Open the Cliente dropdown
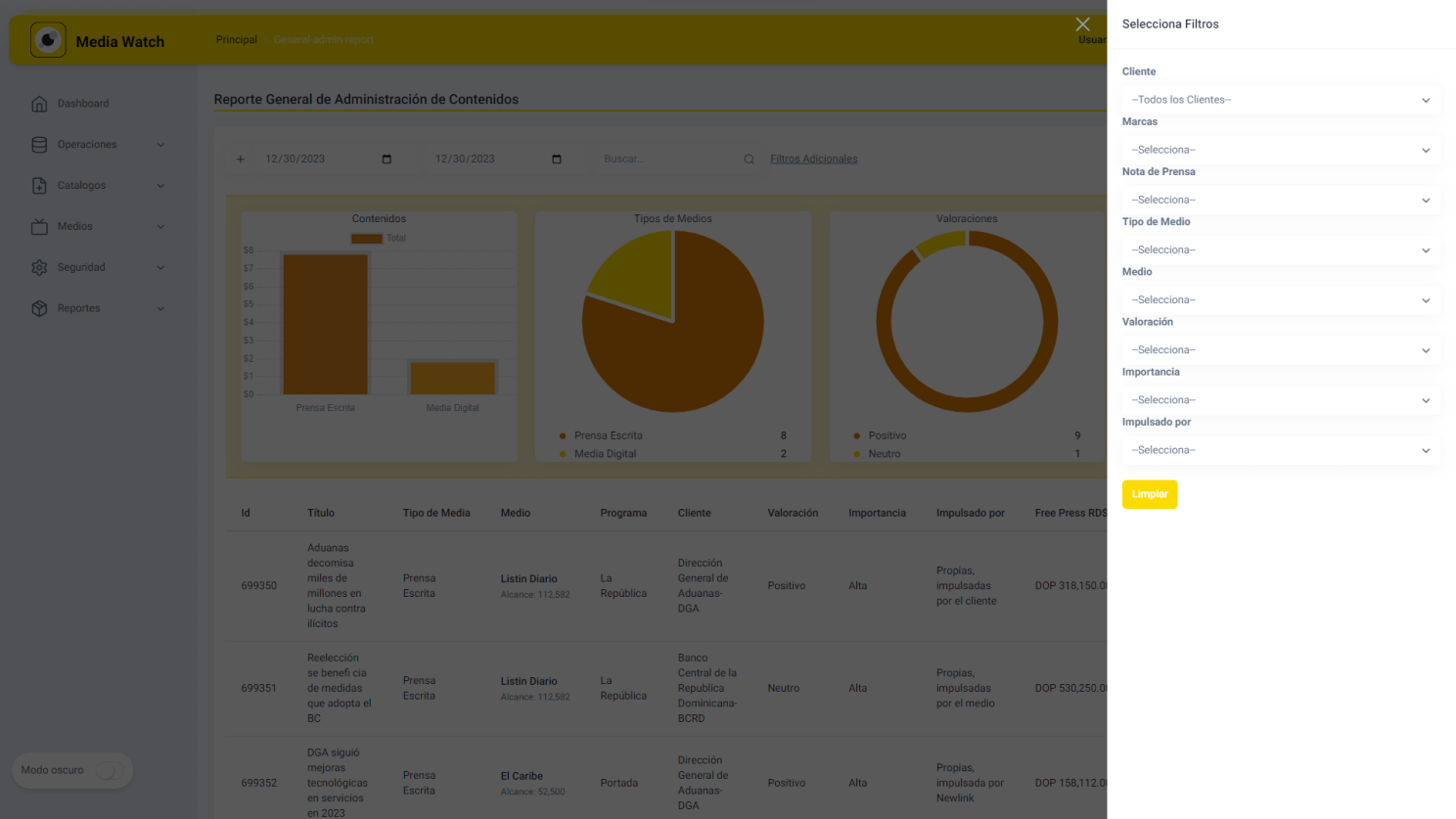Image resolution: width=1456 pixels, height=819 pixels. click(1280, 100)
